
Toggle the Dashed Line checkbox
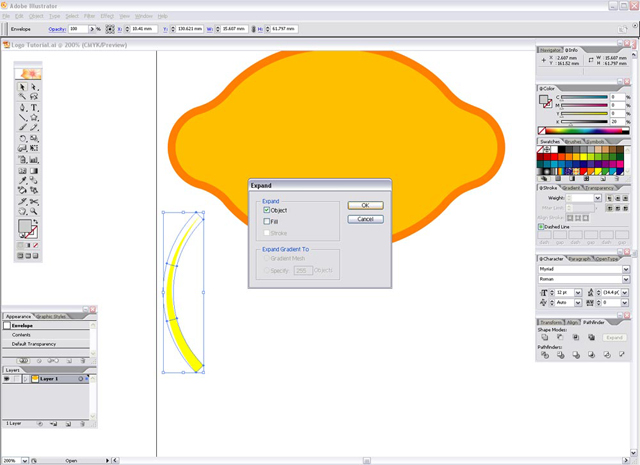click(x=541, y=227)
